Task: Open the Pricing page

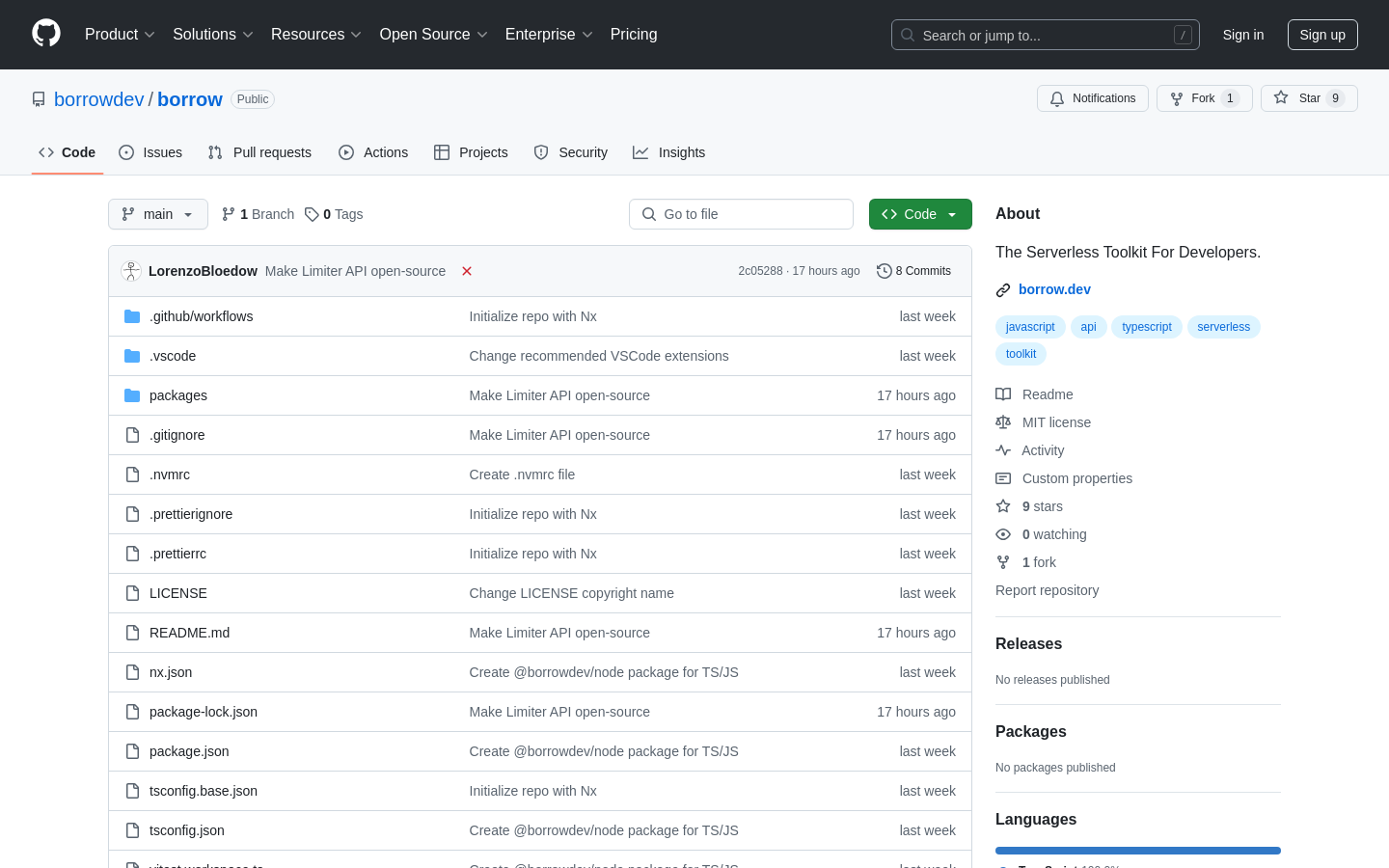Action: tap(634, 35)
